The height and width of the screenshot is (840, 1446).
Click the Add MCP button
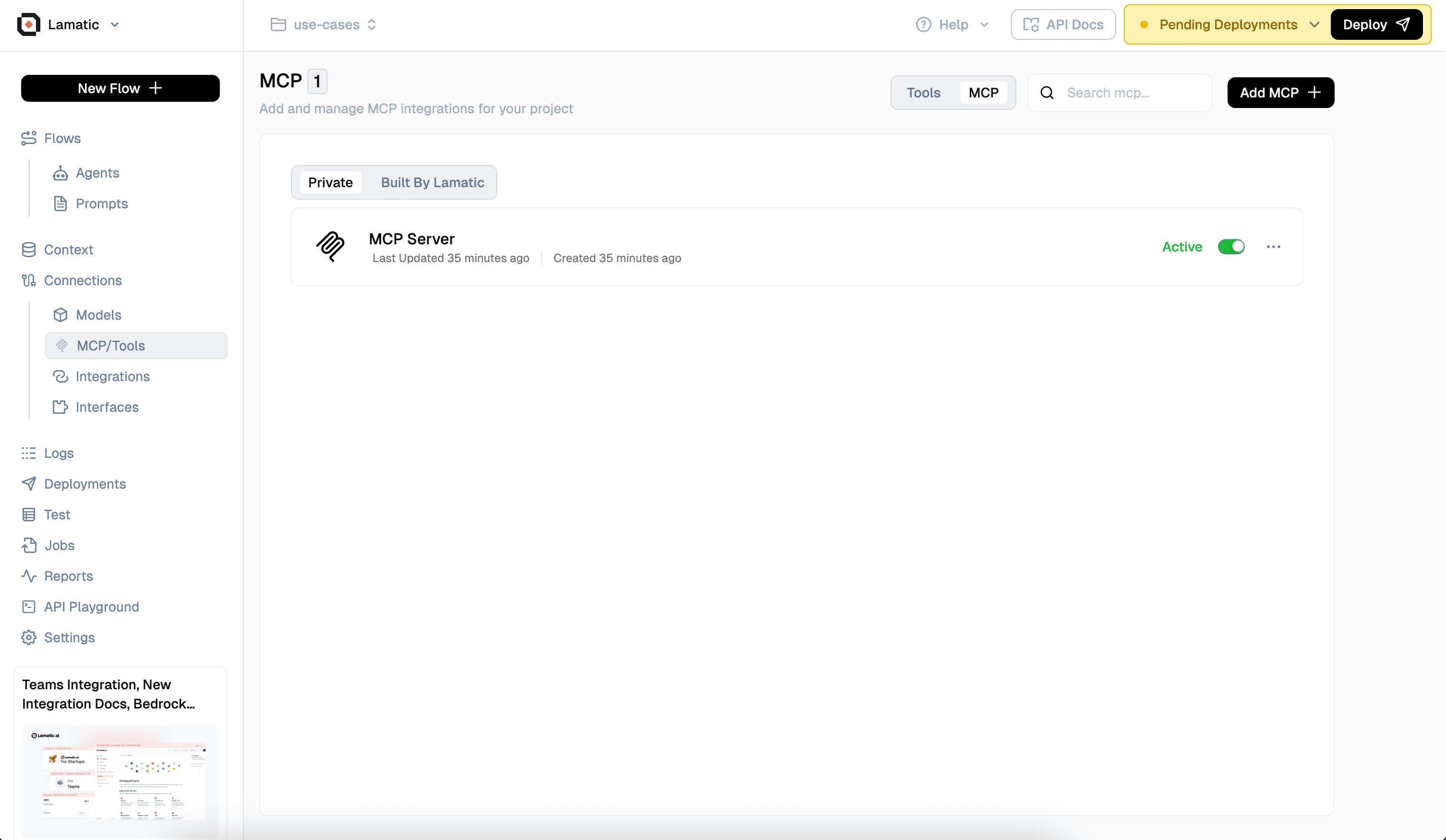1280,93
